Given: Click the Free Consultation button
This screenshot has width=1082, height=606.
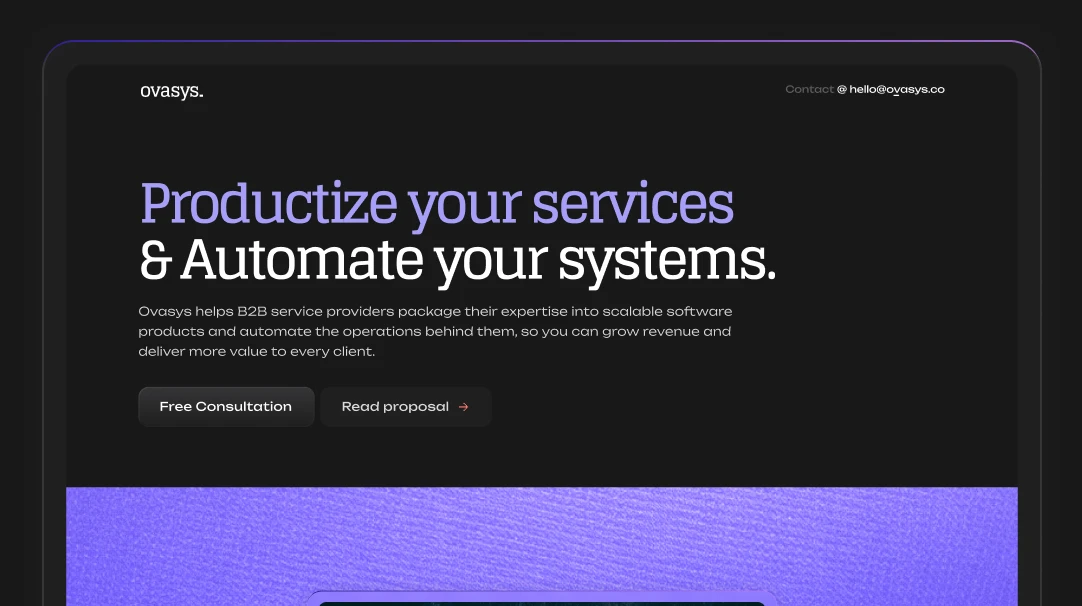Looking at the screenshot, I should coord(226,407).
